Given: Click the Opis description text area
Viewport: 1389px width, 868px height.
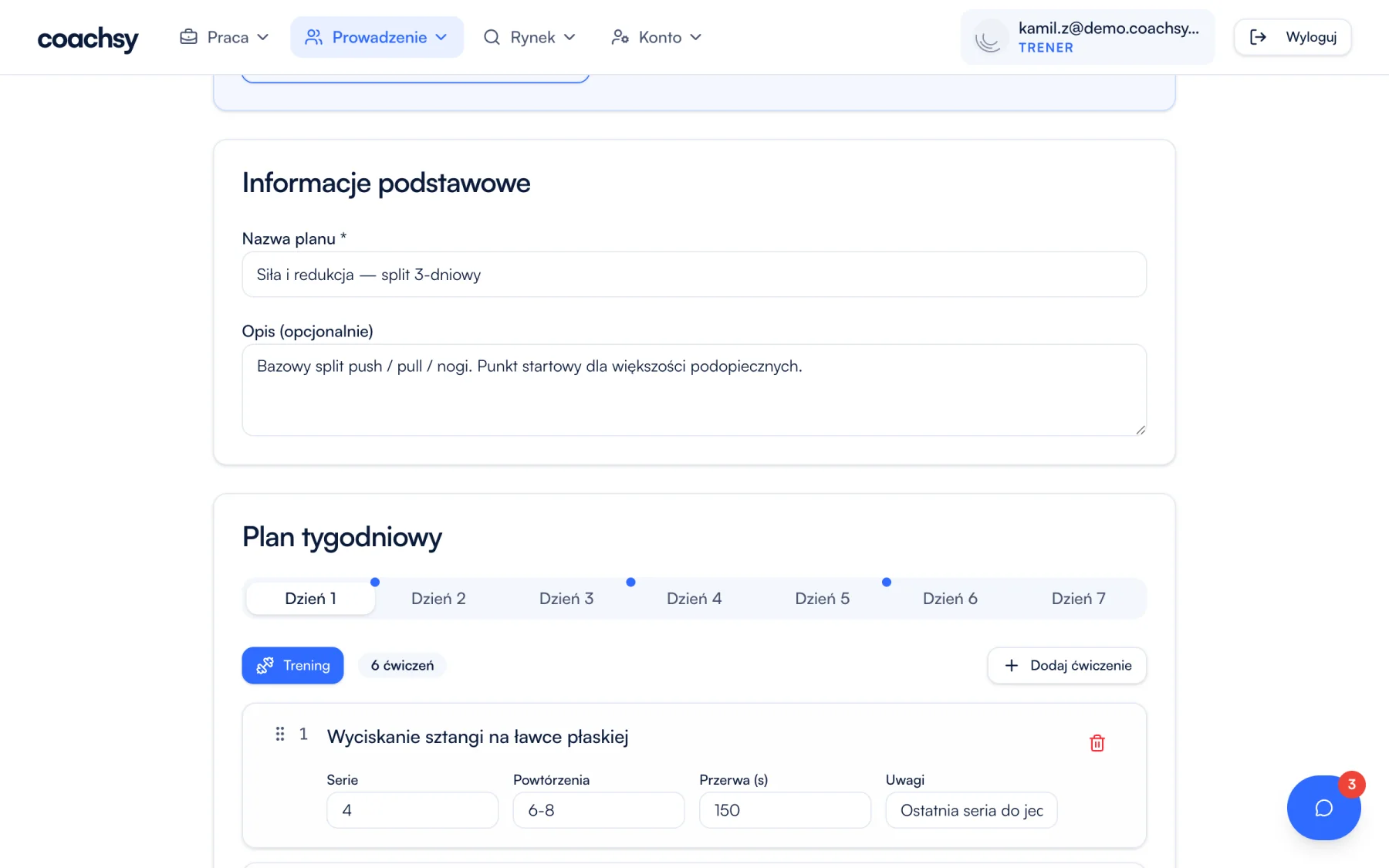Looking at the screenshot, I should click(x=694, y=390).
